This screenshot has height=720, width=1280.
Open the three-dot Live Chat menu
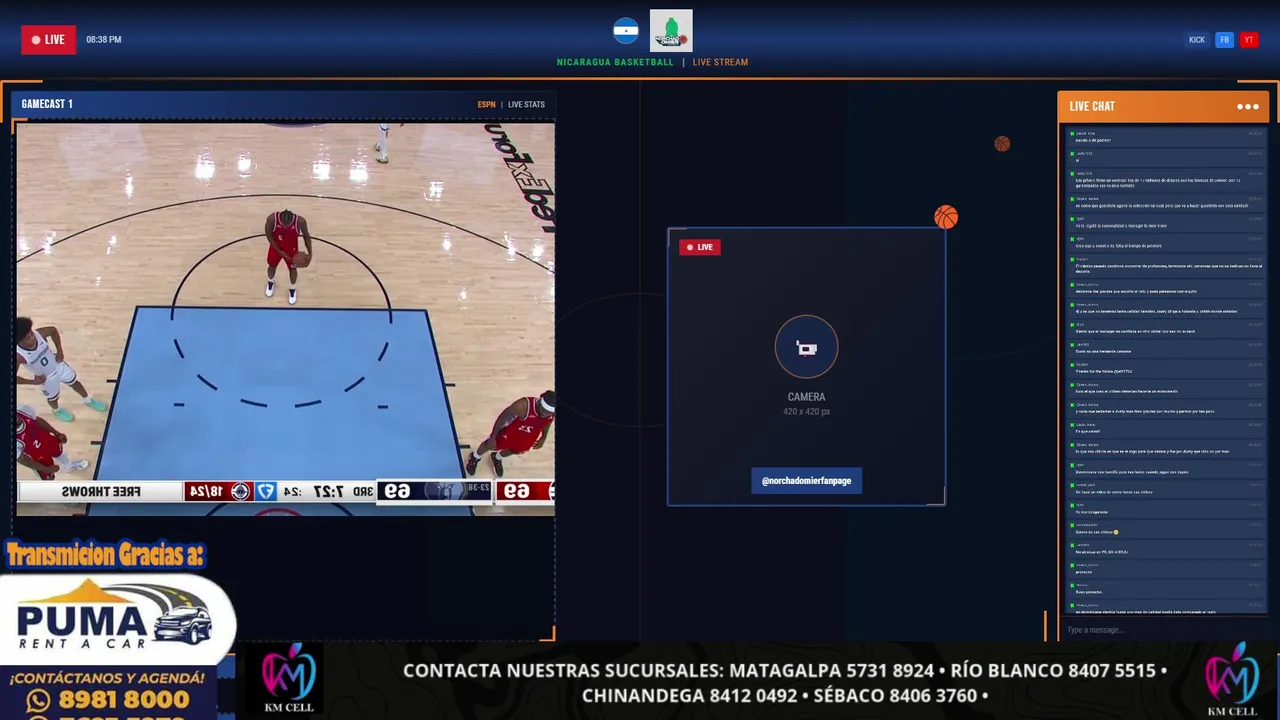(1248, 106)
